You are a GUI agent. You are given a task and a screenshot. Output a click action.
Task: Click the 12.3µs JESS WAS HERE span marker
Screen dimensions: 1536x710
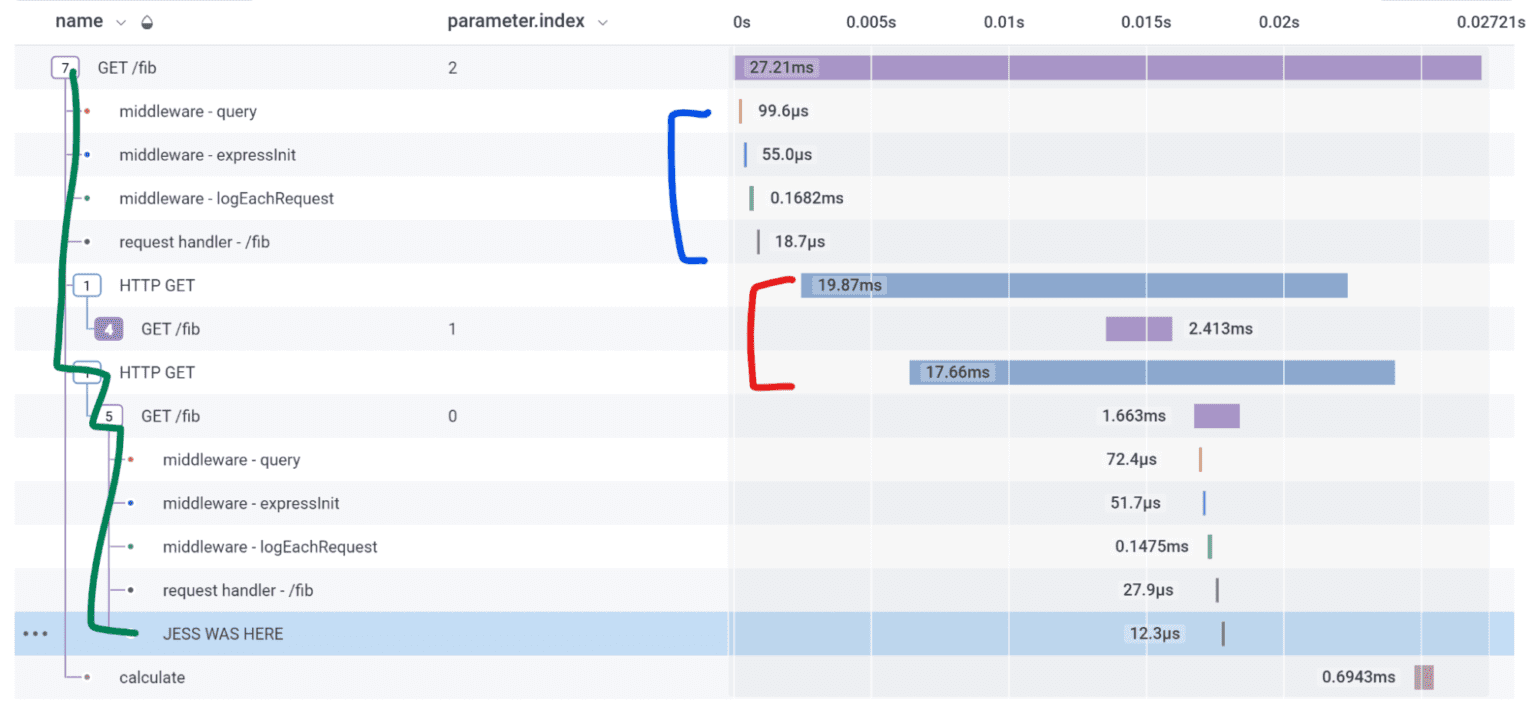(x=1222, y=634)
